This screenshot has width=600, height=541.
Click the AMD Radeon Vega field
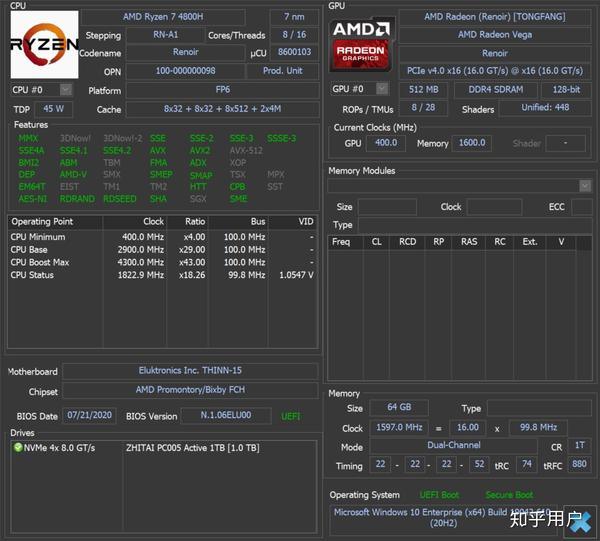point(495,35)
